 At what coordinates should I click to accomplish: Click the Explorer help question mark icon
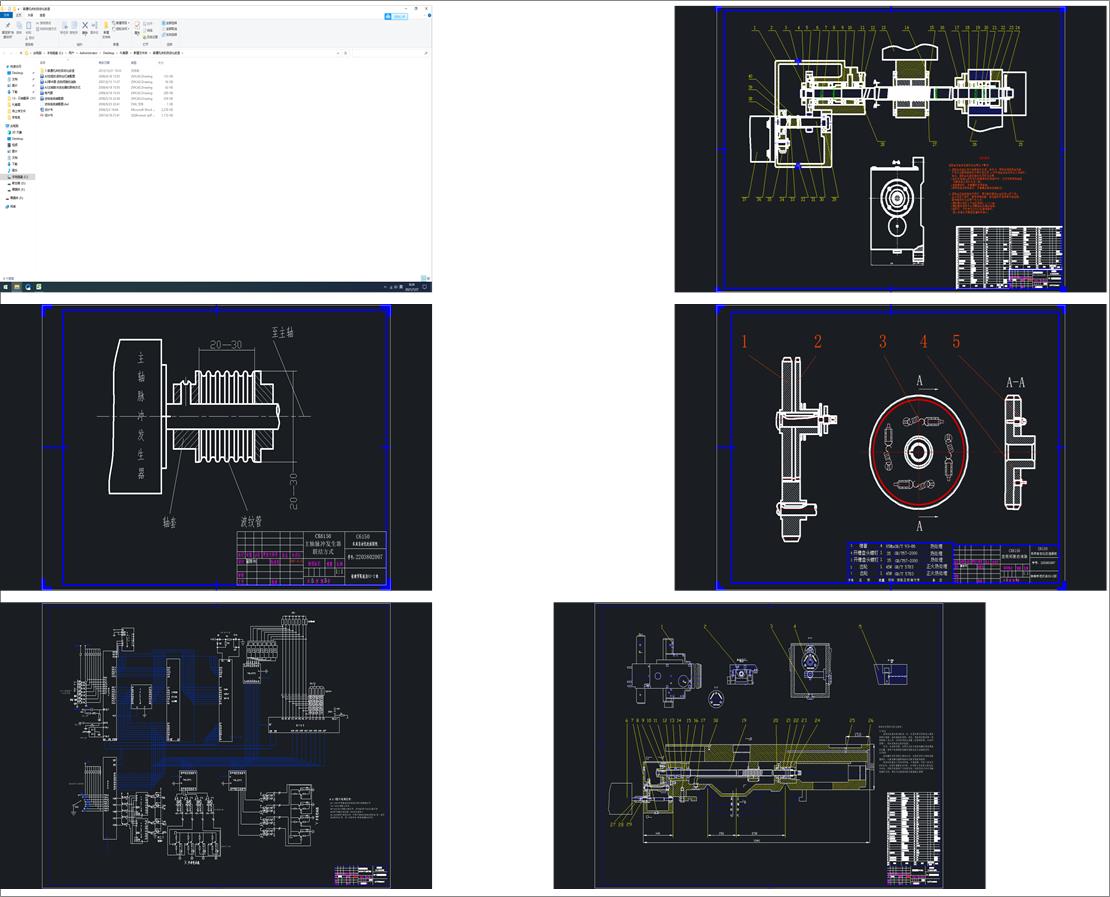(x=429, y=15)
